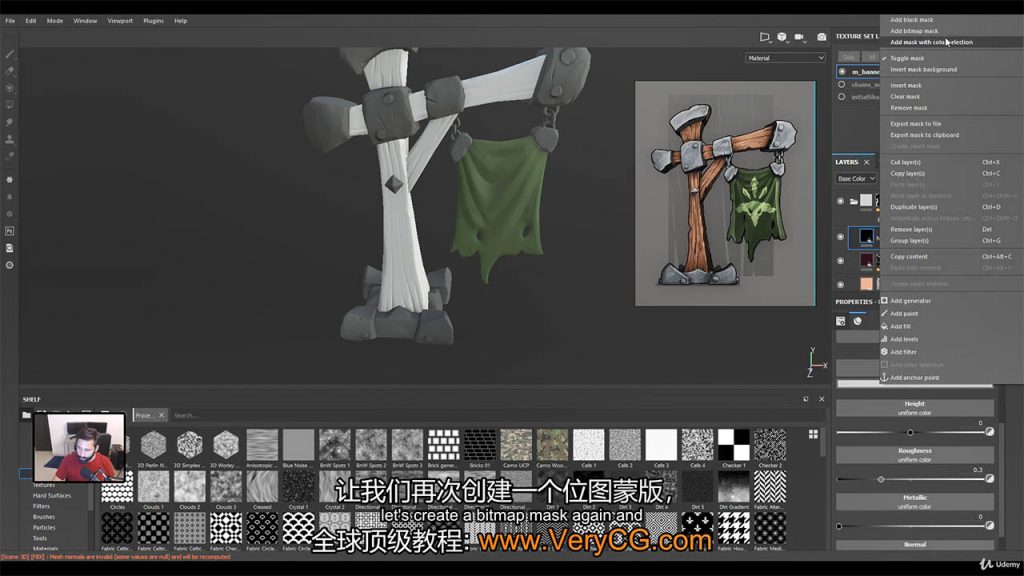The height and width of the screenshot is (576, 1024).
Task: Open the viewport perspective display dropdown icon
Action: point(765,37)
